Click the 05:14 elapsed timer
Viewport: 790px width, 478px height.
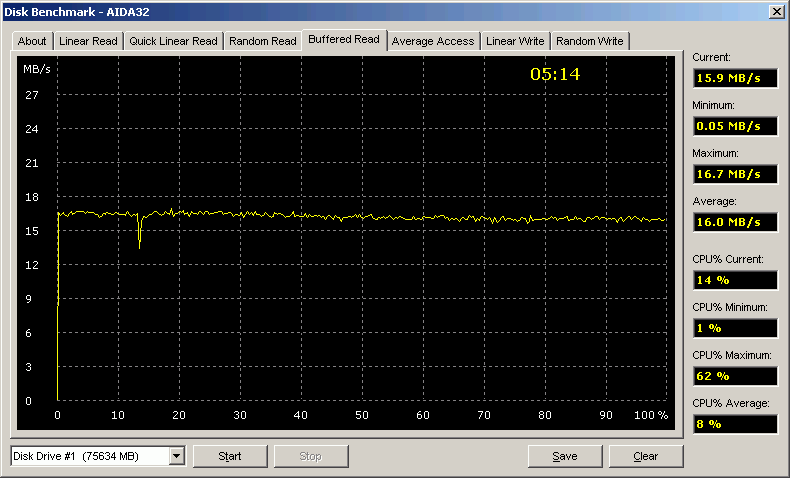tap(555, 74)
